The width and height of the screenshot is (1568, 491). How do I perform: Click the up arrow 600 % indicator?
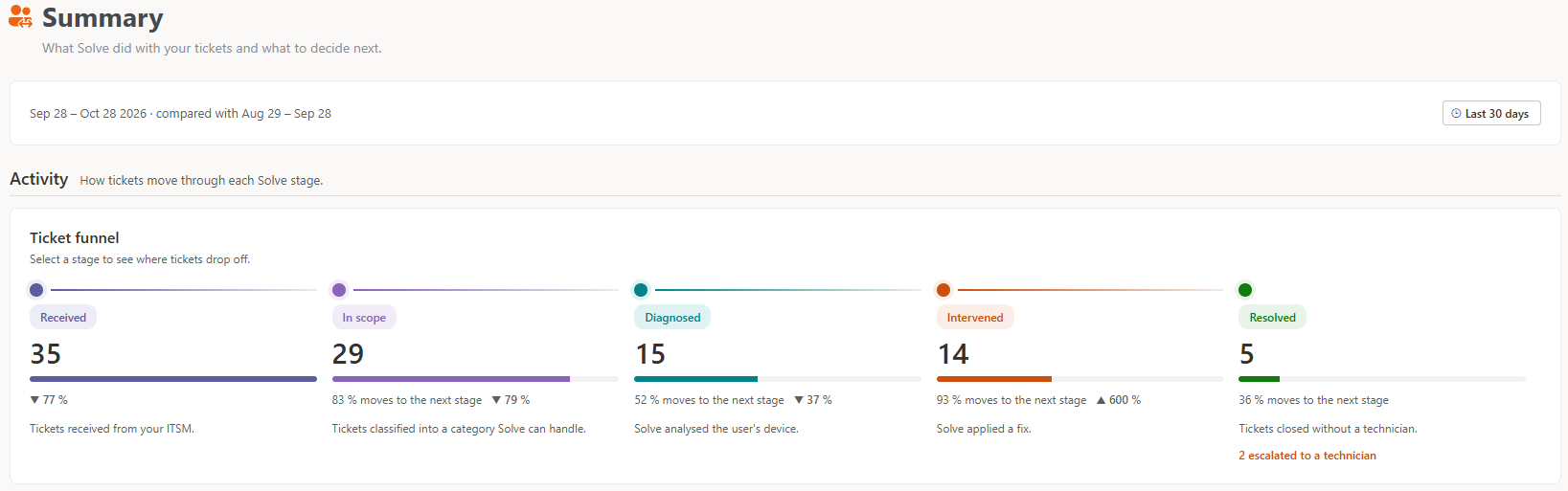pyautogui.click(x=1119, y=400)
